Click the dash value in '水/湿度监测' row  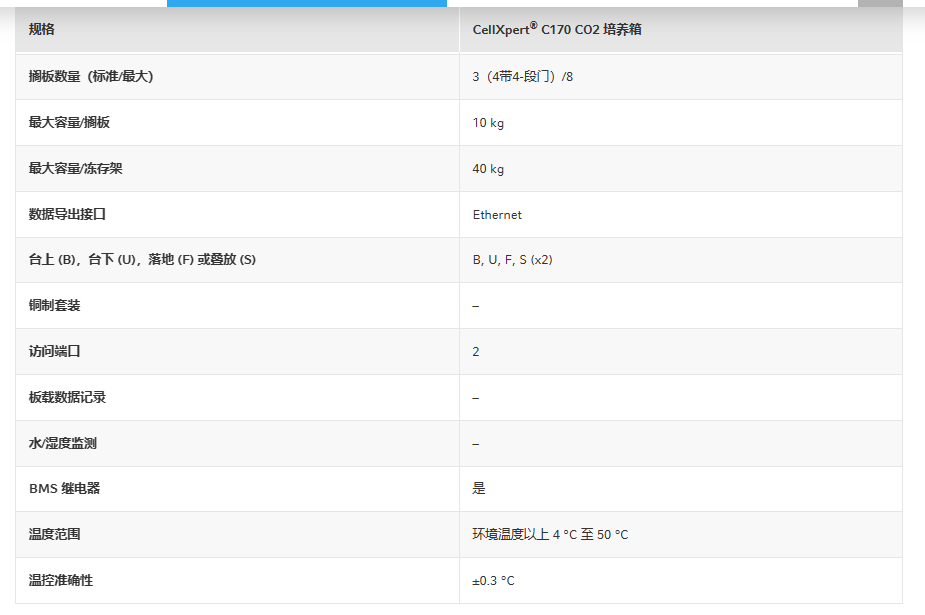click(x=475, y=444)
